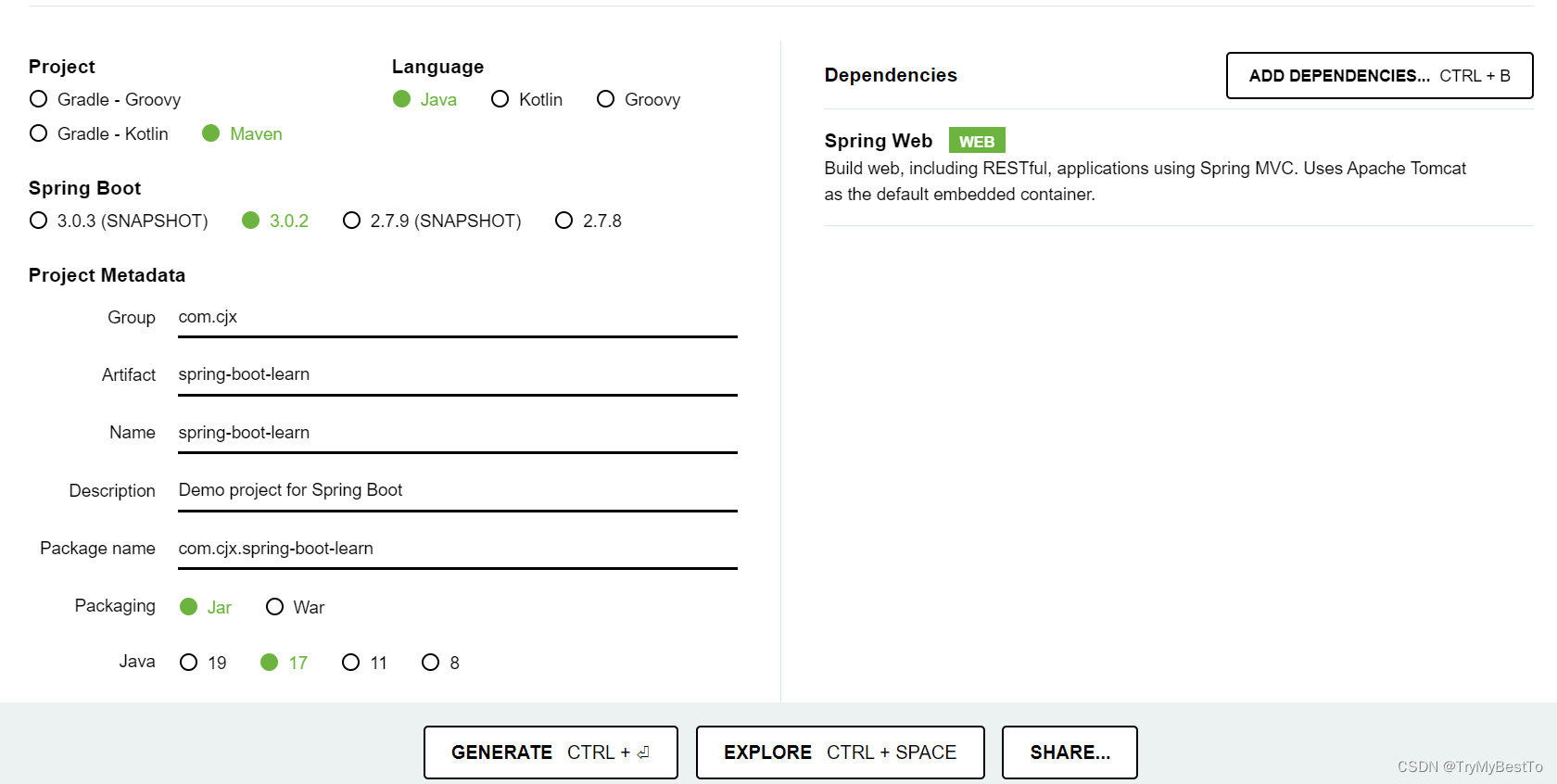This screenshot has height=784, width=1557.
Task: Select Jar packaging option
Action: click(x=206, y=607)
